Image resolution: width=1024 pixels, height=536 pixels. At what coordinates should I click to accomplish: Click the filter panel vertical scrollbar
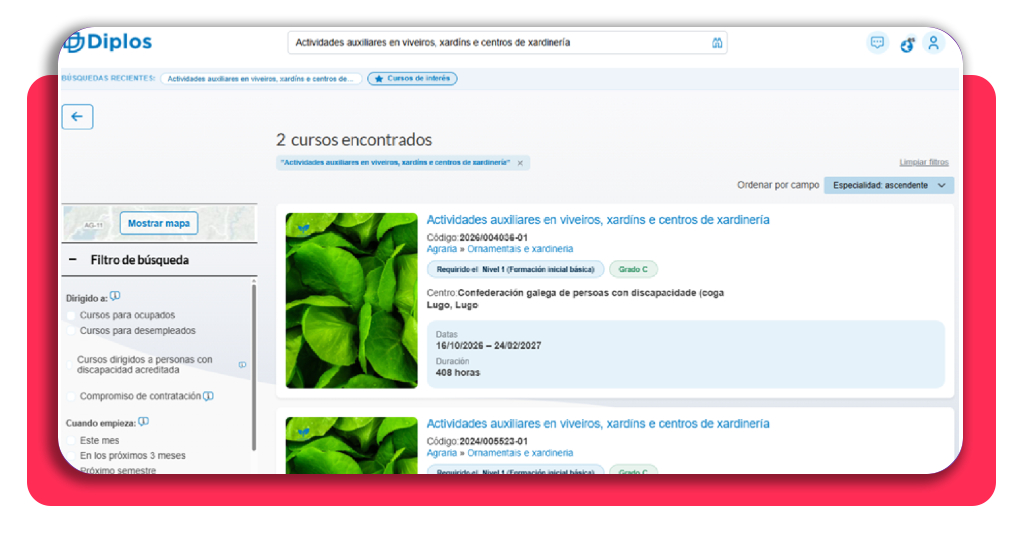[253, 367]
